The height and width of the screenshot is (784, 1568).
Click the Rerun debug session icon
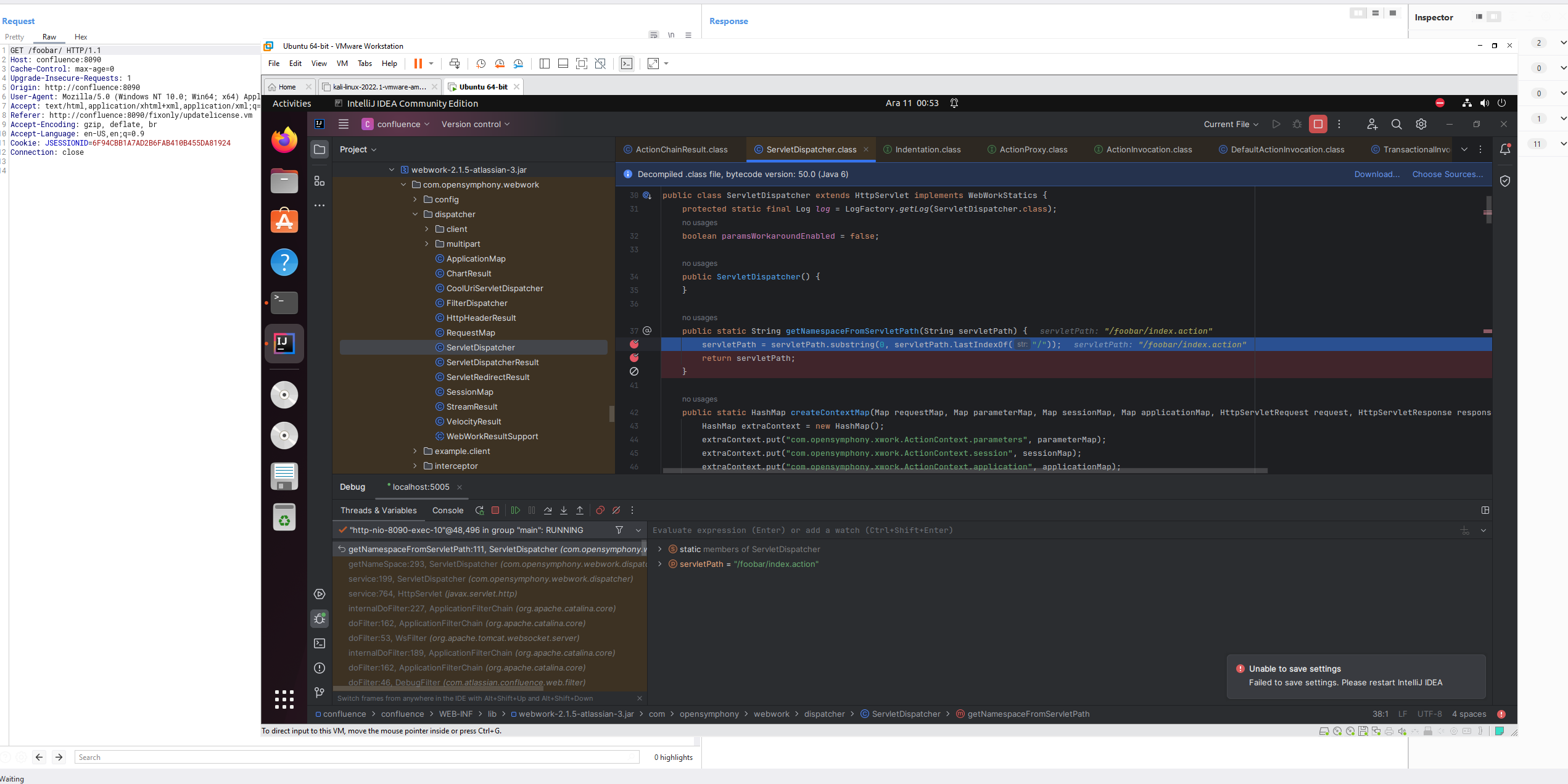[479, 510]
